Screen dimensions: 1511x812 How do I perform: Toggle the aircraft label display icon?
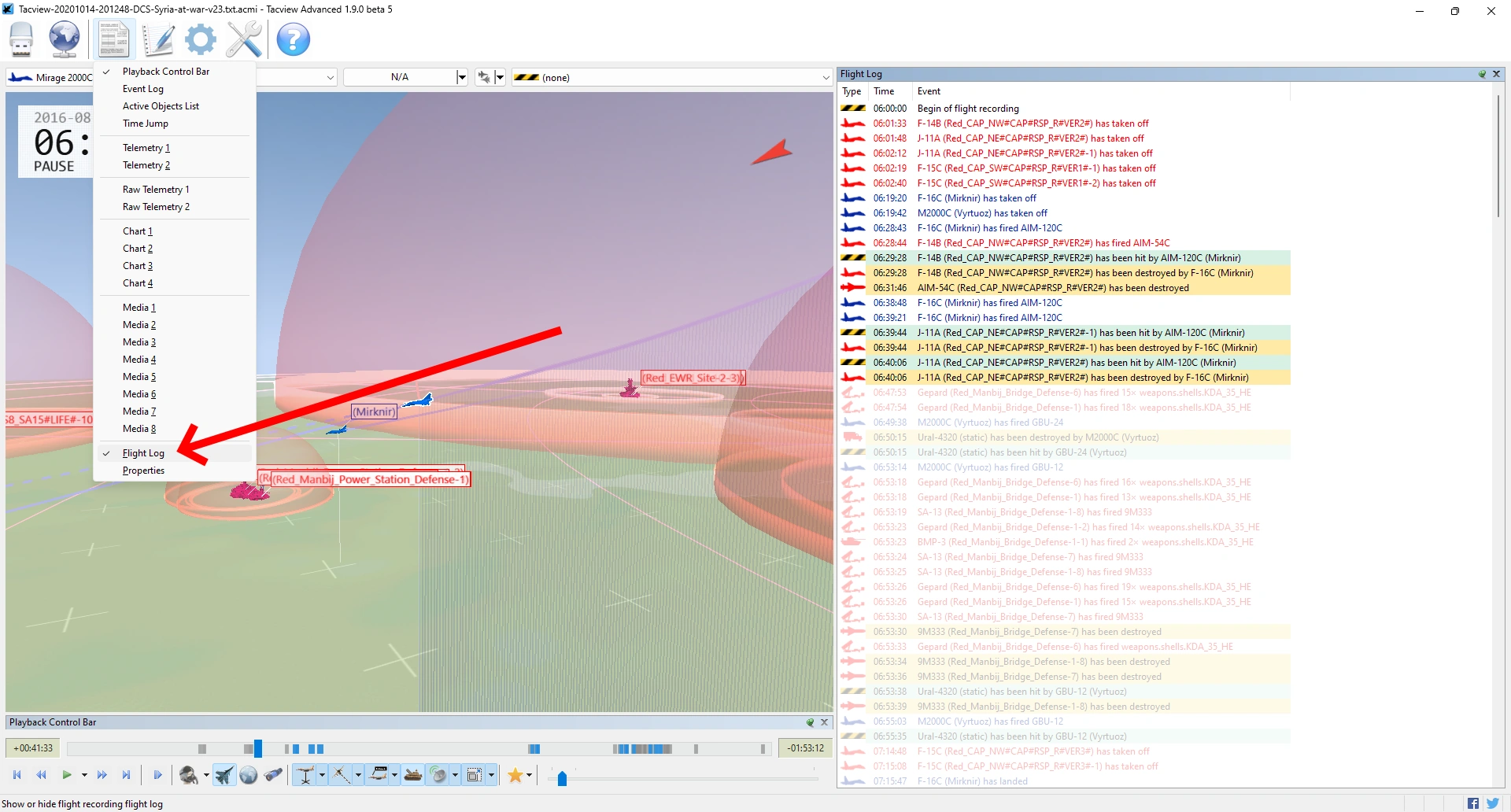[x=379, y=775]
